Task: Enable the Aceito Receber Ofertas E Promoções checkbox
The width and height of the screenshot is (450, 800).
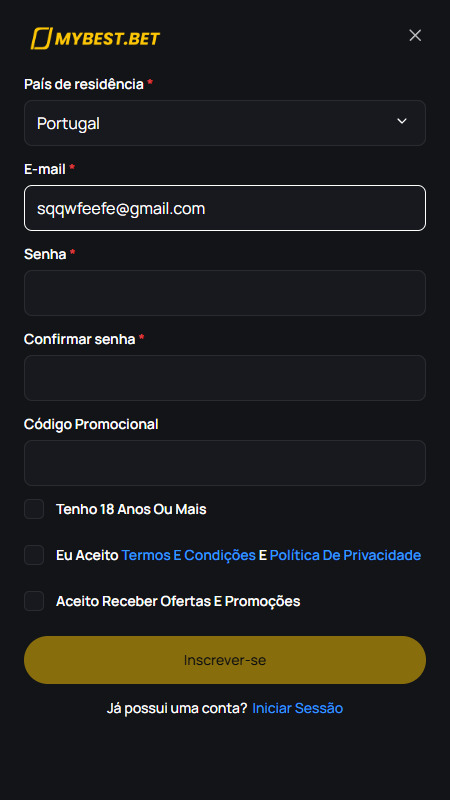Action: point(34,601)
